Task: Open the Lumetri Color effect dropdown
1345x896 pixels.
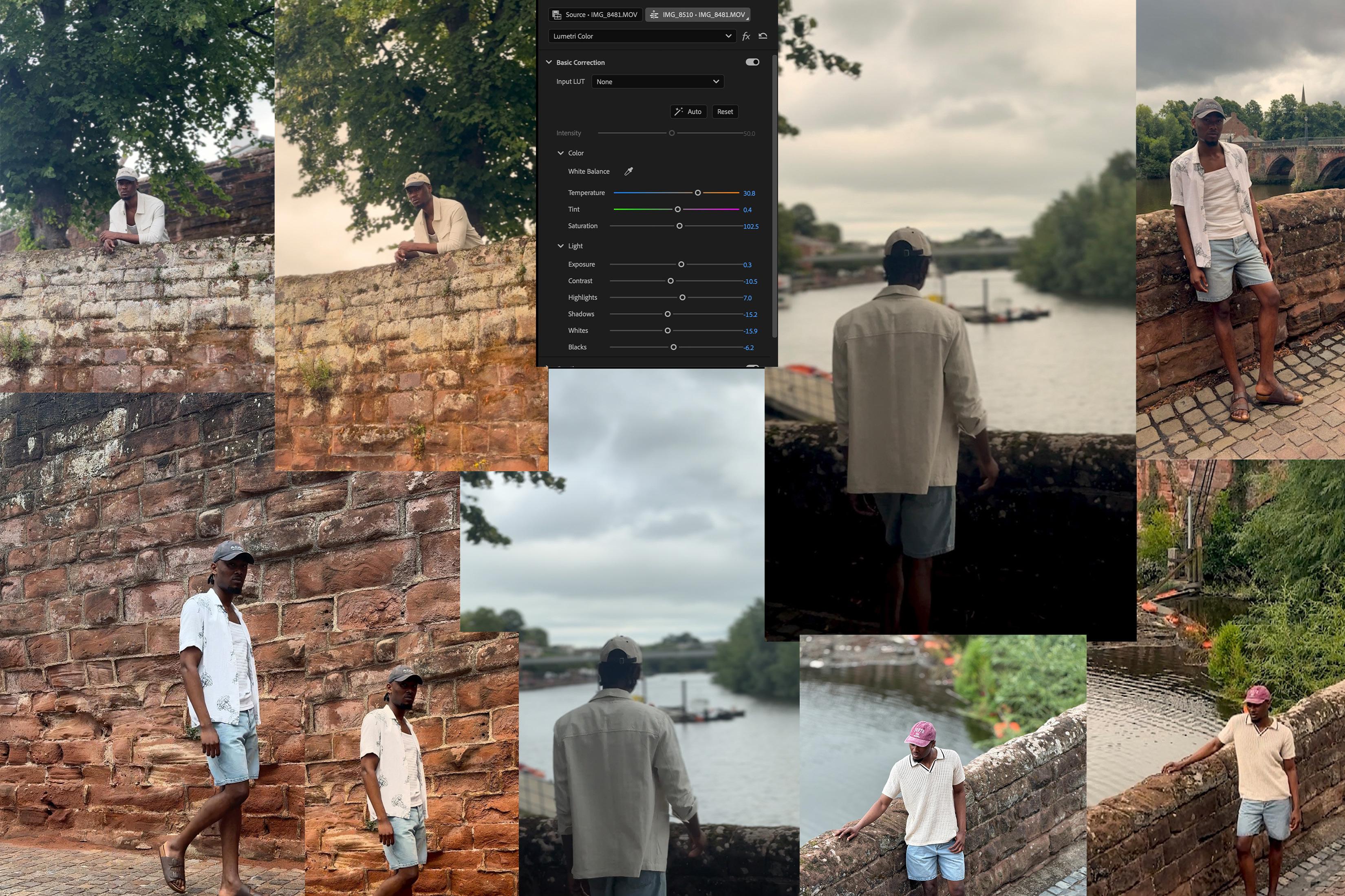Action: pyautogui.click(x=642, y=36)
